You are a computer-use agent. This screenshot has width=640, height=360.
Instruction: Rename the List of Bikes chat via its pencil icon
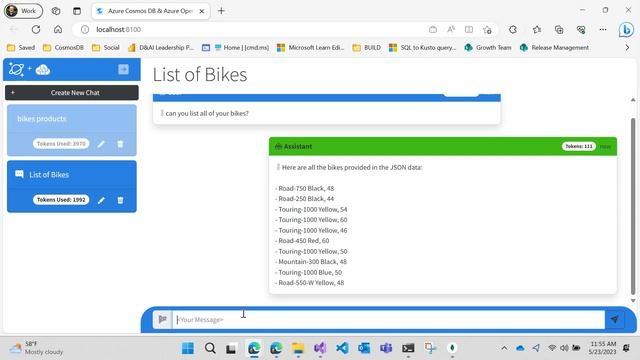click(101, 200)
